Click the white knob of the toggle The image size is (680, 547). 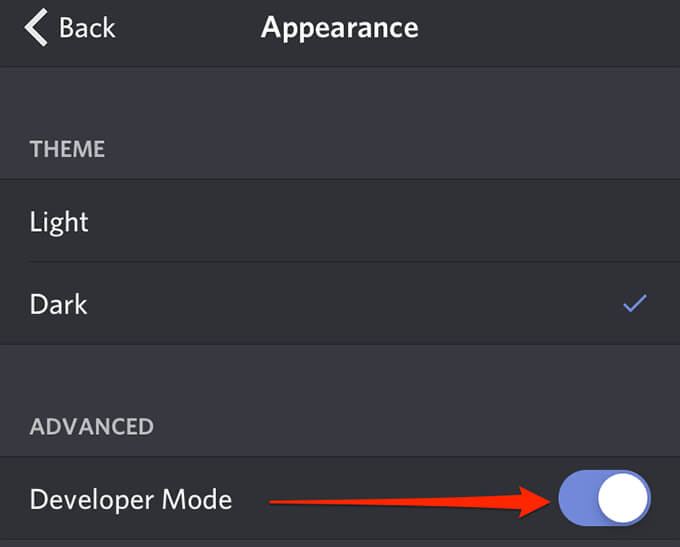(x=622, y=498)
